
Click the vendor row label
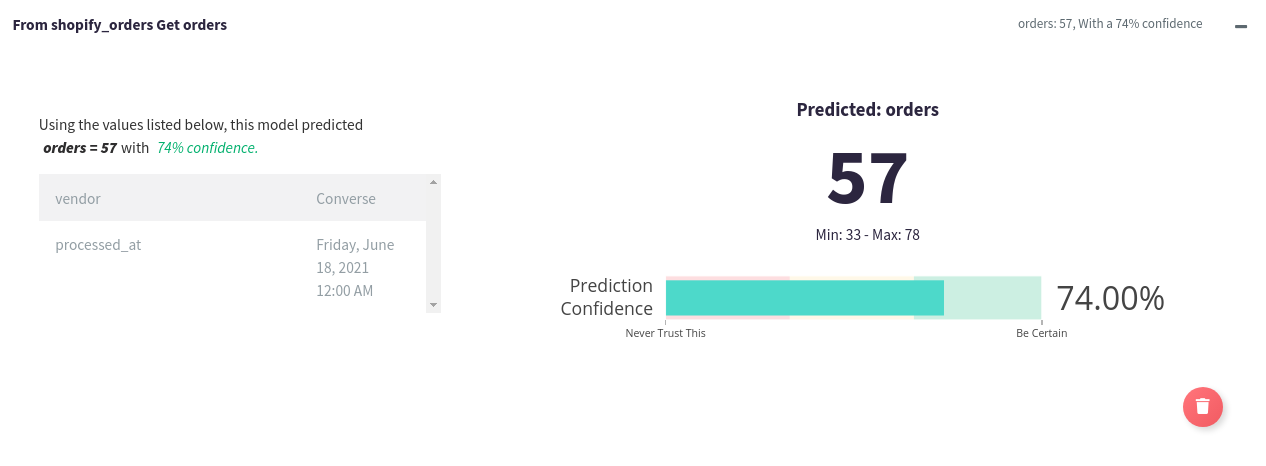click(78, 199)
